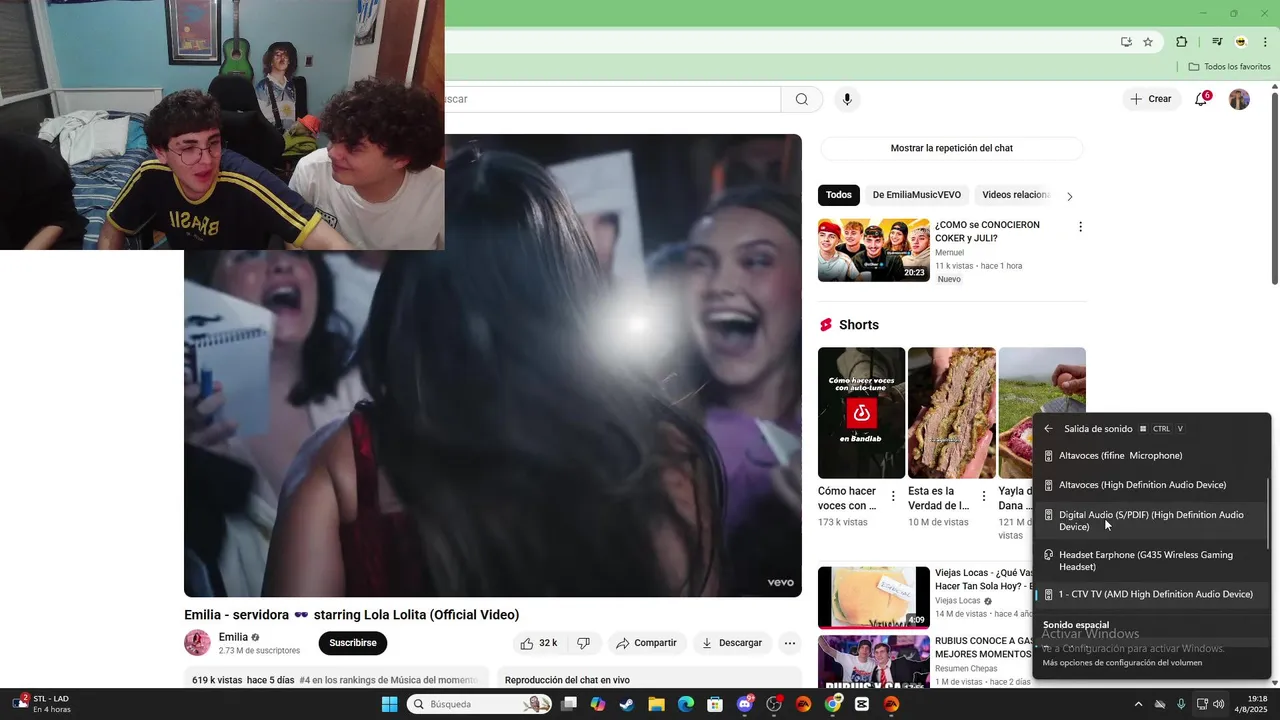Open CapCut from the taskbar
Image resolution: width=1280 pixels, height=720 pixels.
coord(862,704)
